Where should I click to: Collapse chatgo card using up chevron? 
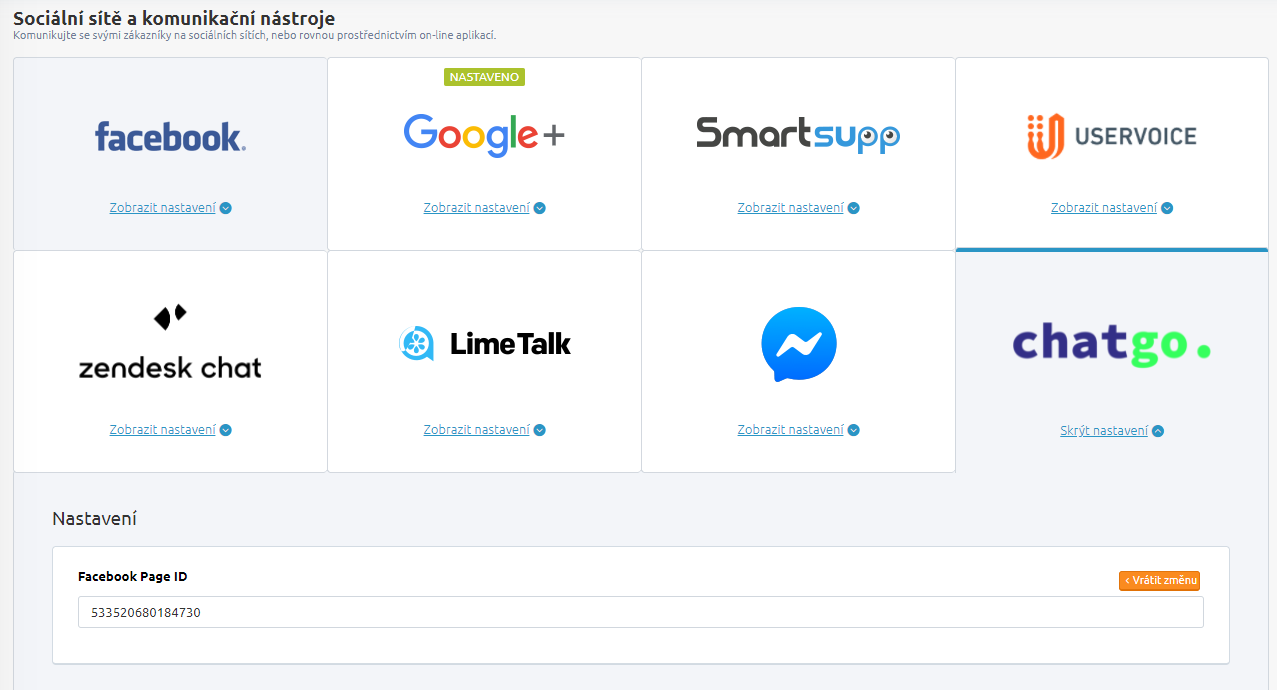1158,432
